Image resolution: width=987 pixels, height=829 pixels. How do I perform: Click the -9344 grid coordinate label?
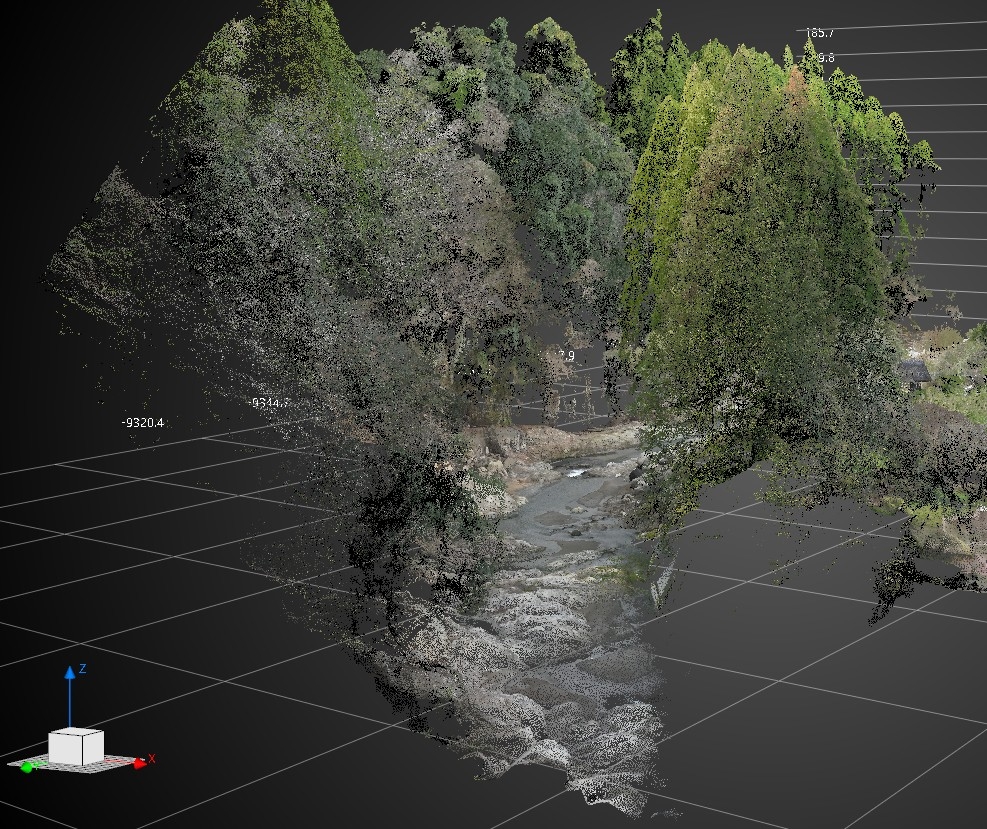click(x=269, y=403)
